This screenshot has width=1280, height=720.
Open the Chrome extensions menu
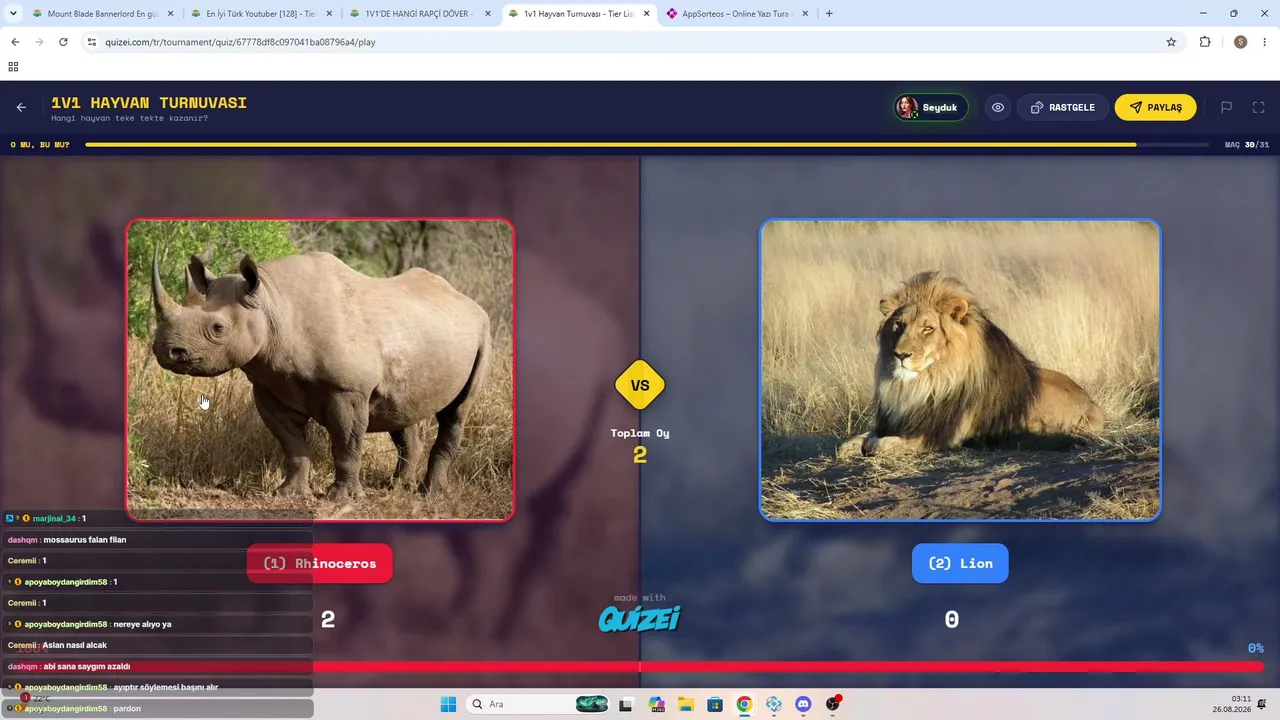pos(1205,42)
